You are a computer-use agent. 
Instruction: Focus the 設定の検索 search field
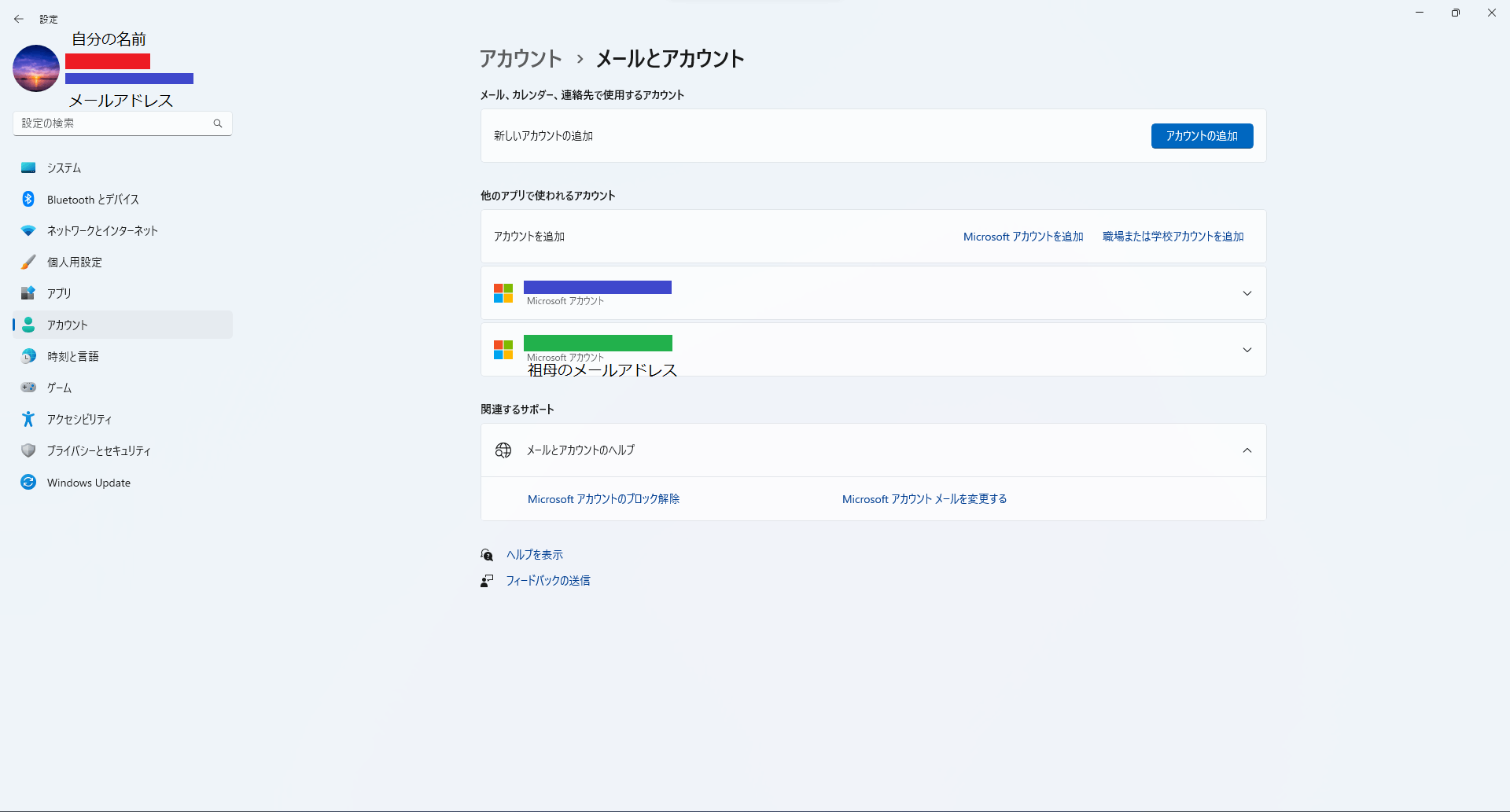pyautogui.click(x=123, y=123)
